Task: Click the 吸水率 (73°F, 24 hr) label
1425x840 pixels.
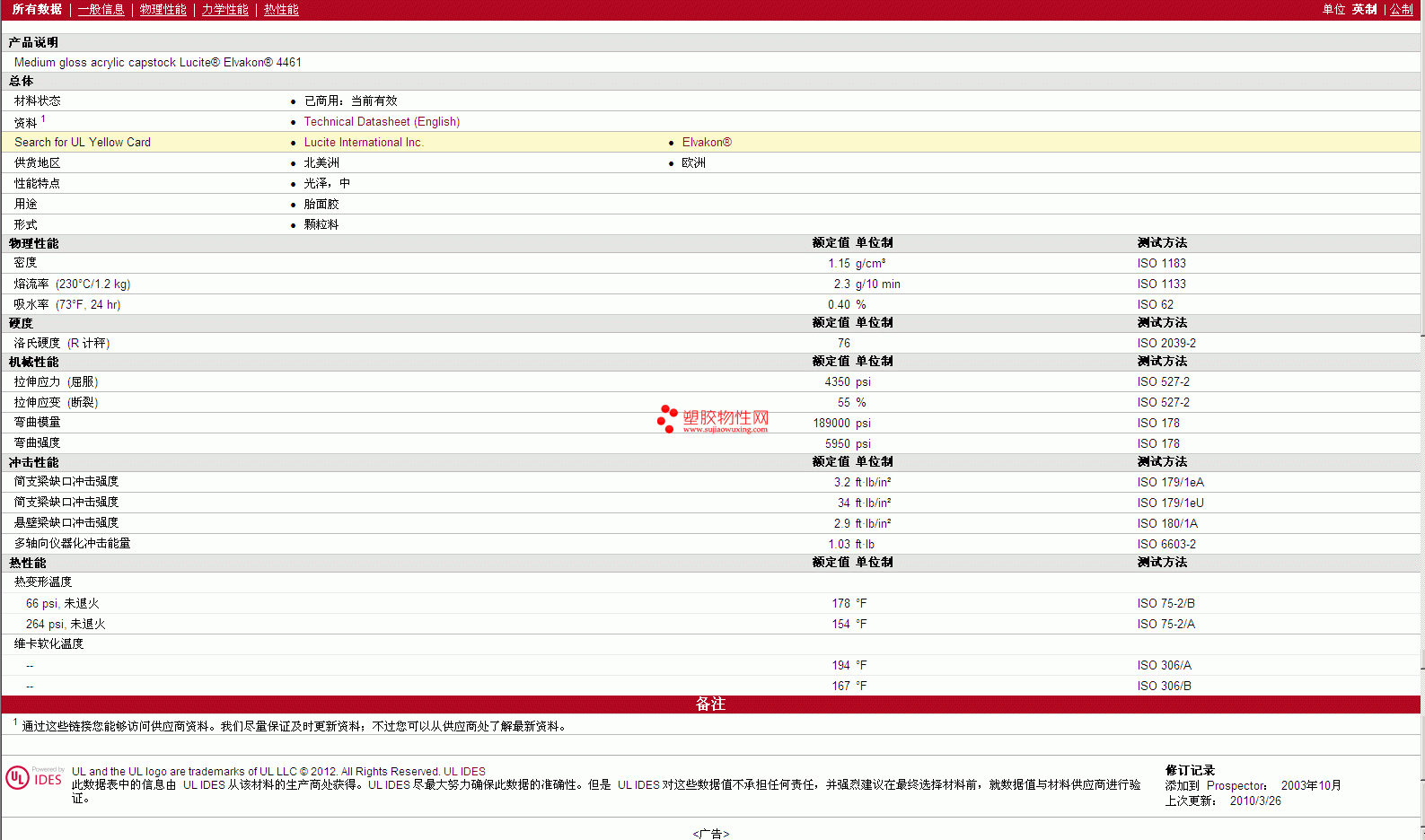Action: click(x=67, y=305)
